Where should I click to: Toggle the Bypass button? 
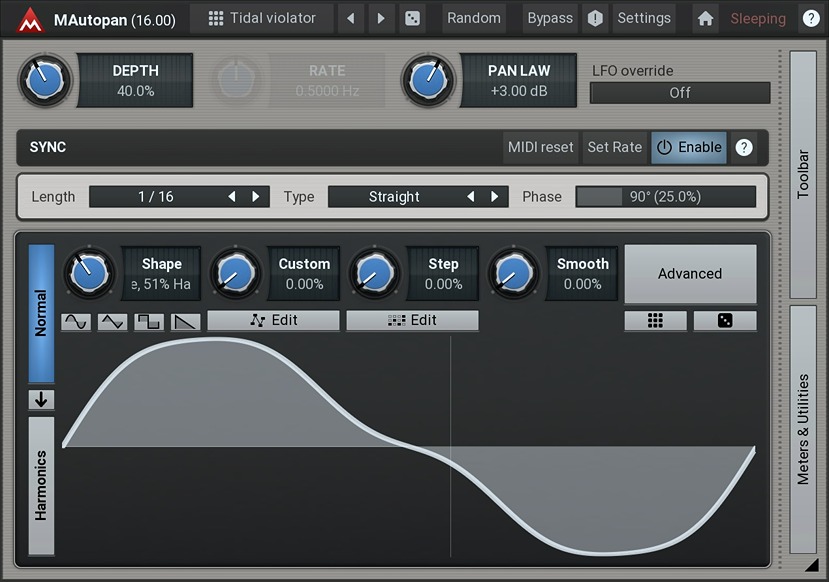pos(550,18)
